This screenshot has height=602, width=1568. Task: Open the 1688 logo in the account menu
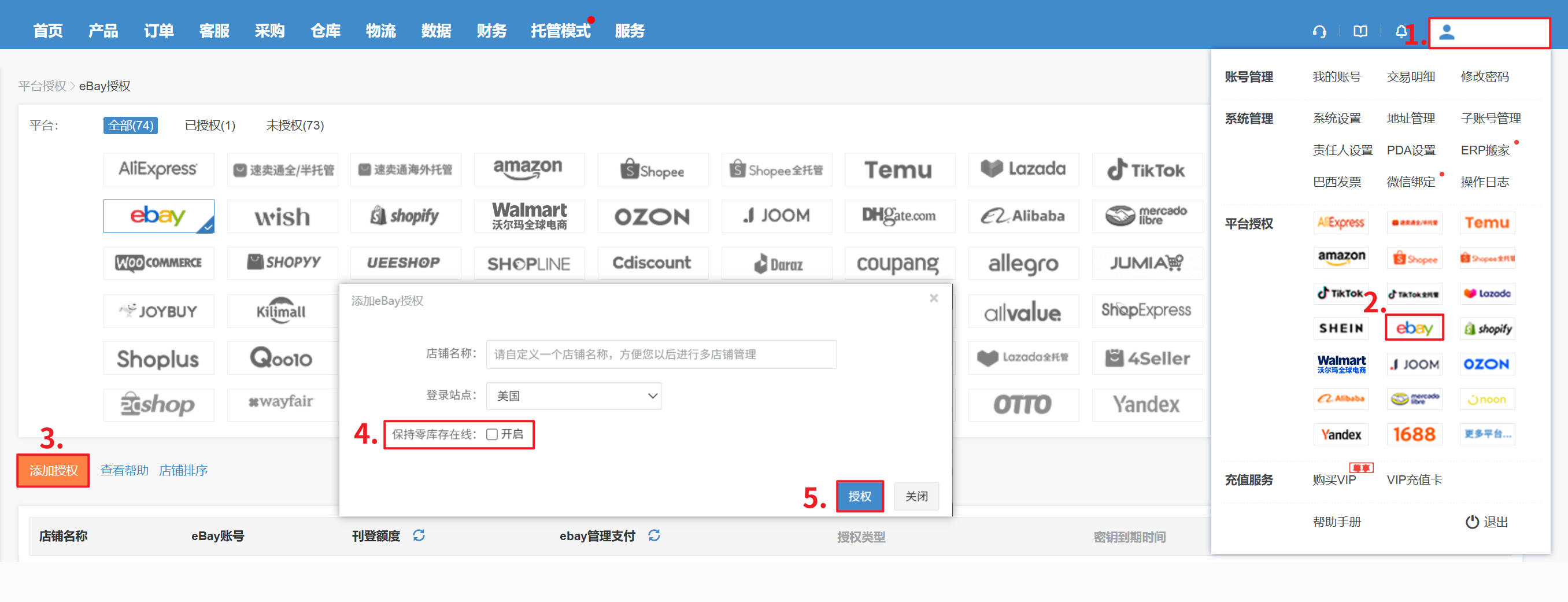tap(1414, 435)
